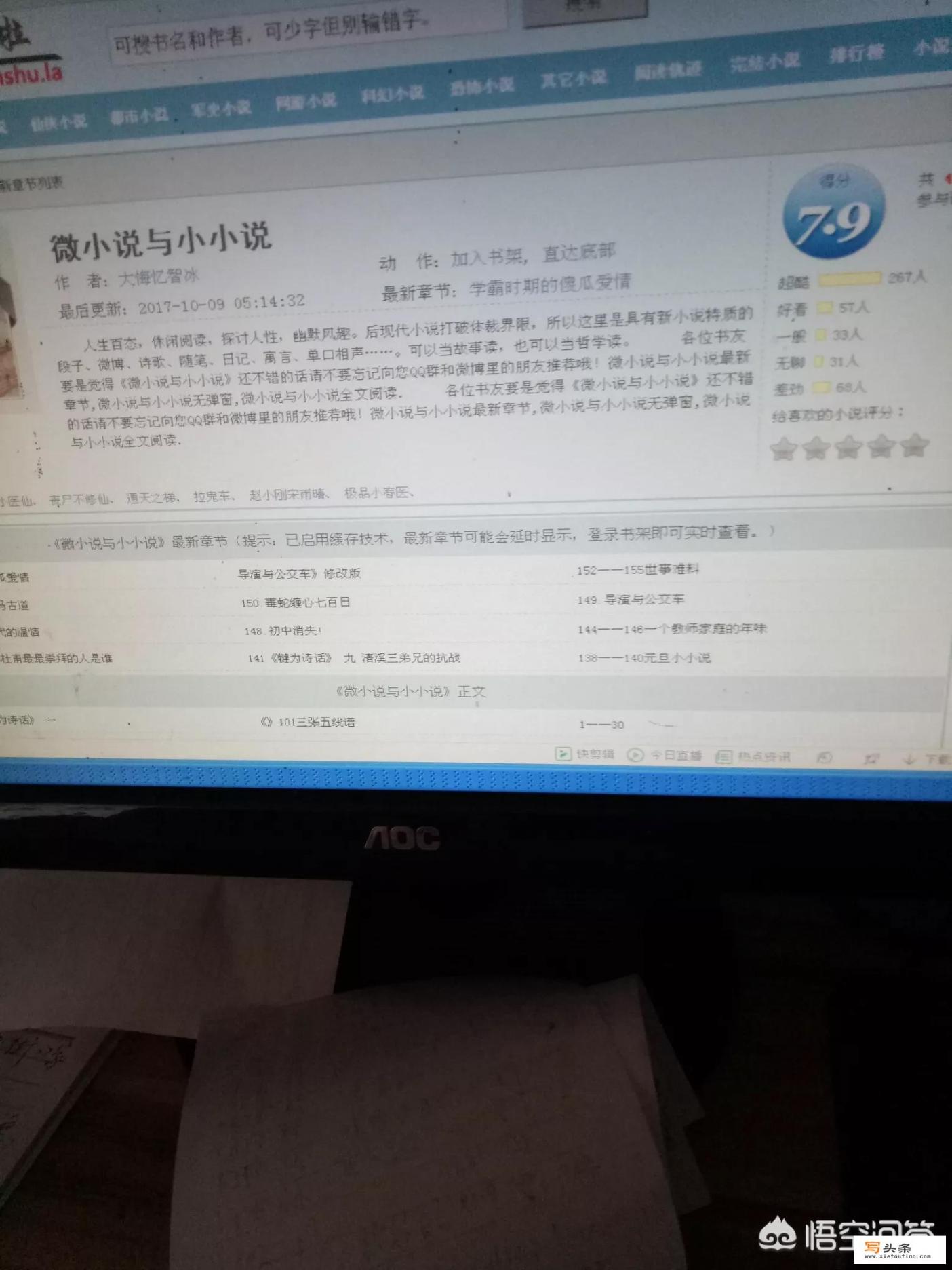Open the chapter range 1——30
Image resolution: width=952 pixels, height=1270 pixels.
[601, 725]
